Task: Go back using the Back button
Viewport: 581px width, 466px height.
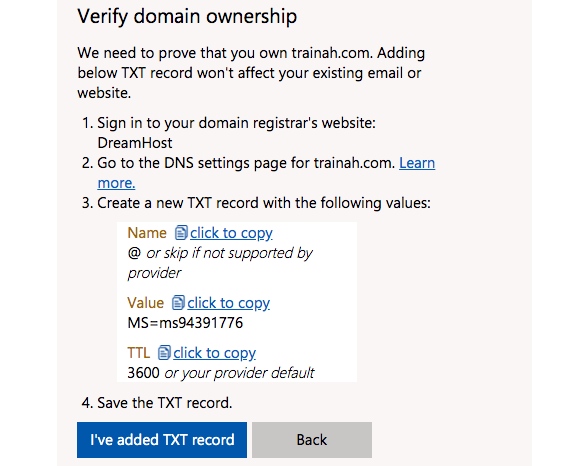Action: coord(312,440)
